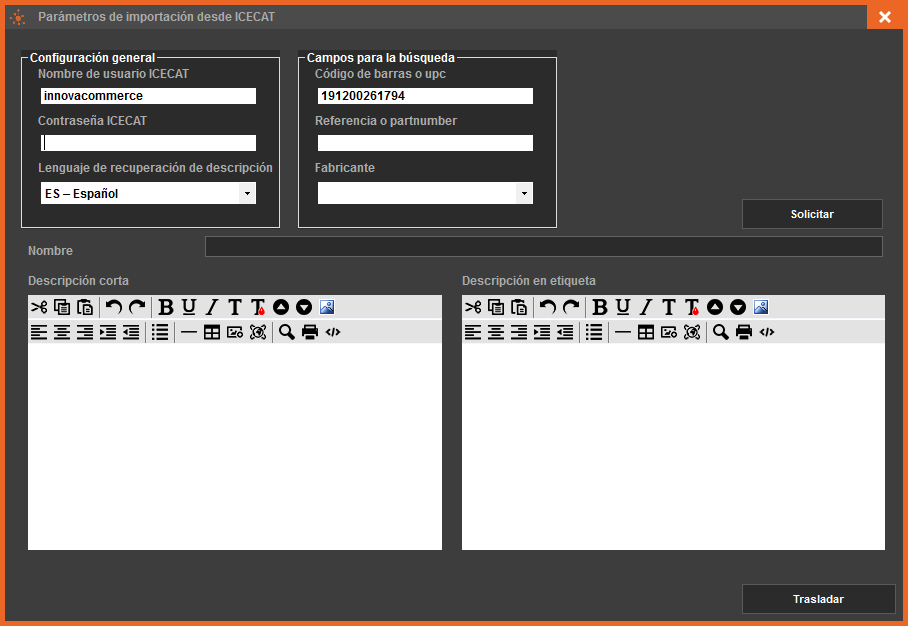Click the Solicitar button
Image resolution: width=908 pixels, height=626 pixels.
tap(812, 214)
